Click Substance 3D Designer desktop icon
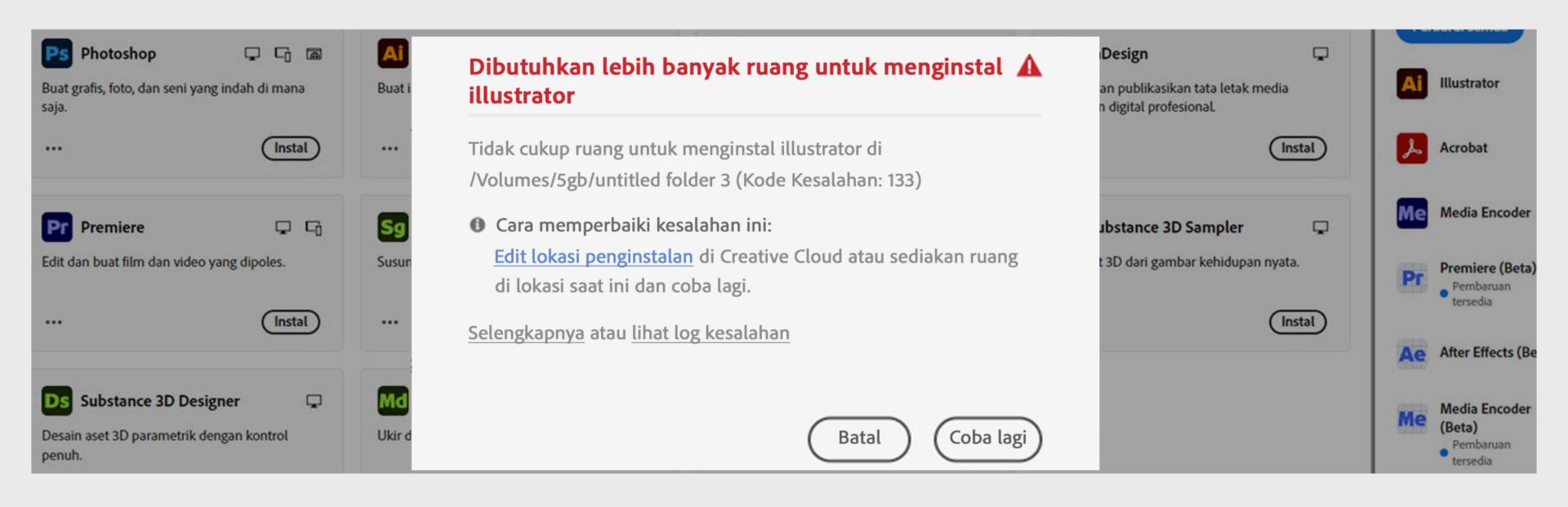The width and height of the screenshot is (1568, 507). 314,401
